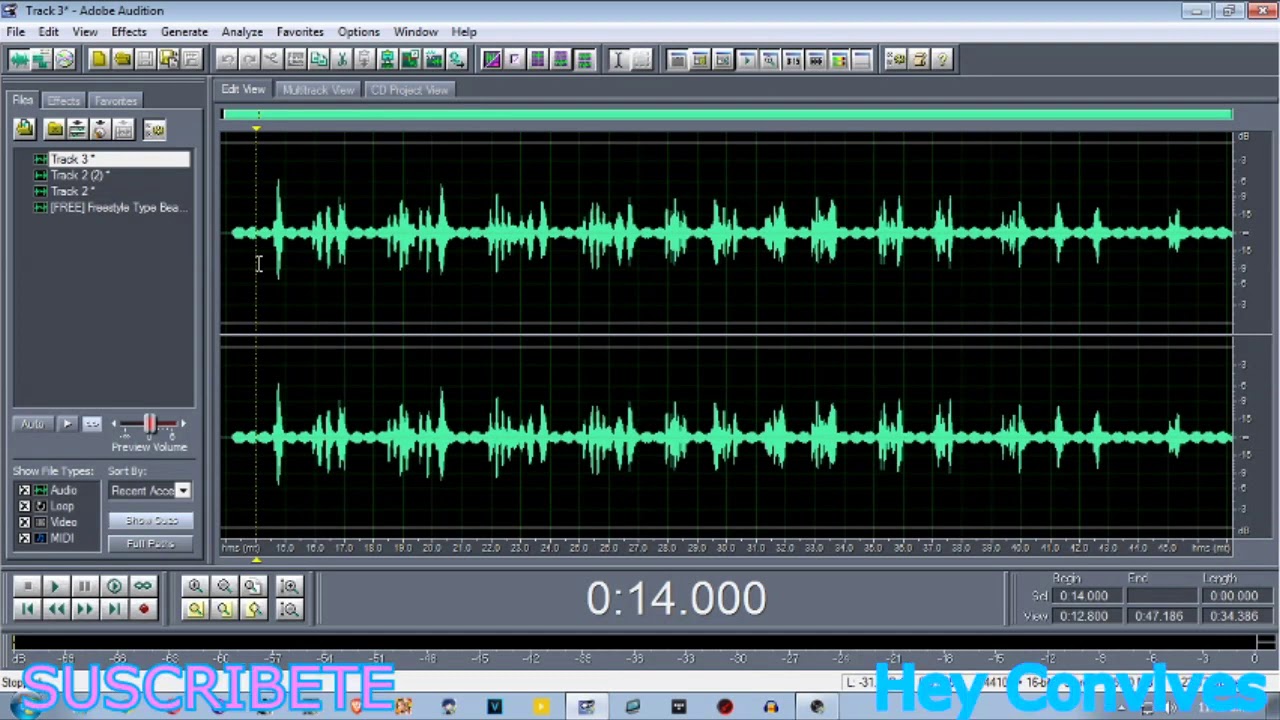Image resolution: width=1280 pixels, height=720 pixels.
Task: Open the Effects menu
Action: pyautogui.click(x=129, y=32)
